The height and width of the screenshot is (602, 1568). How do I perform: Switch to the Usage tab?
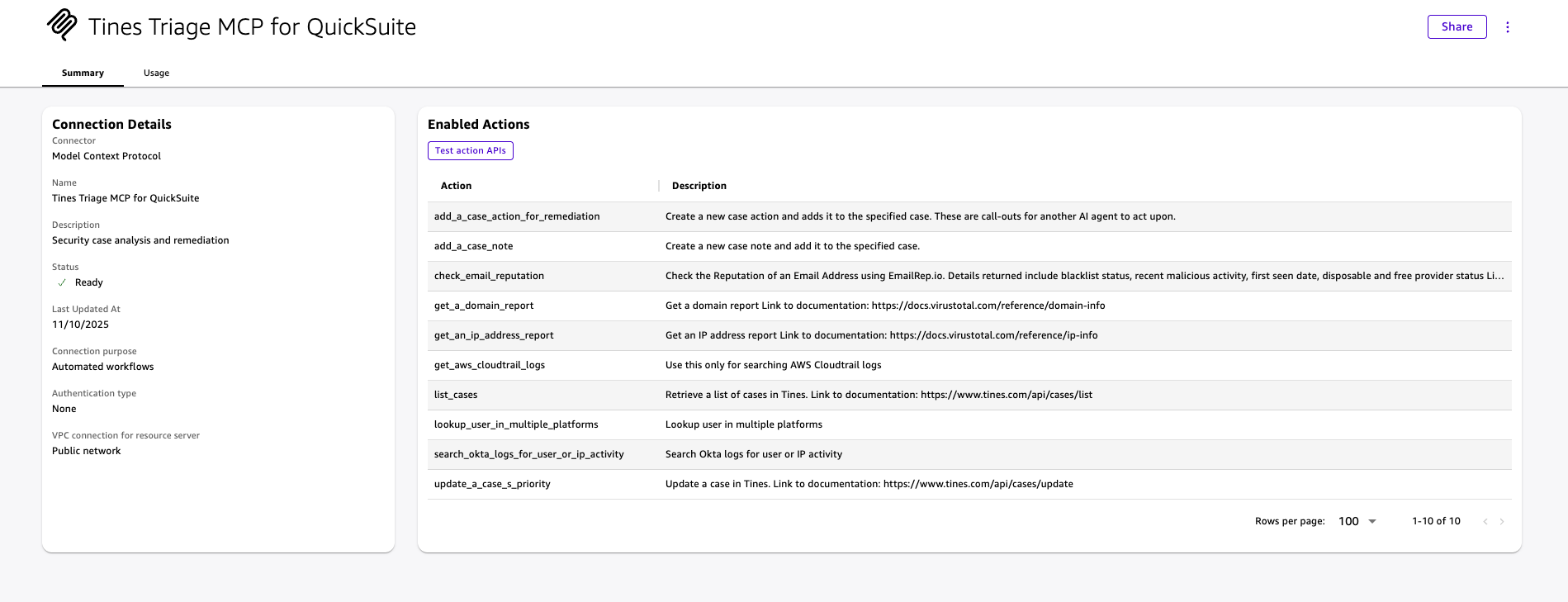[x=156, y=73]
